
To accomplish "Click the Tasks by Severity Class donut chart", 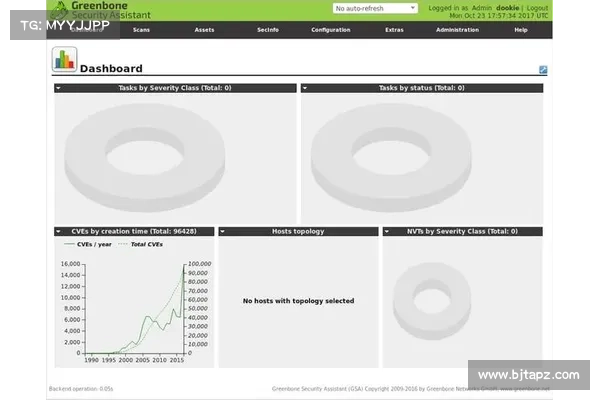I will coord(145,157).
